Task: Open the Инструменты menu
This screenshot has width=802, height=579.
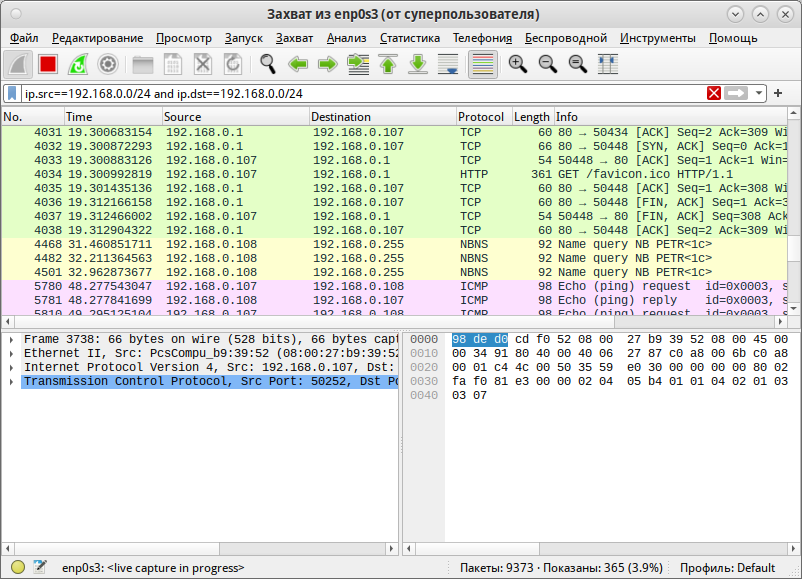Action: (x=658, y=38)
